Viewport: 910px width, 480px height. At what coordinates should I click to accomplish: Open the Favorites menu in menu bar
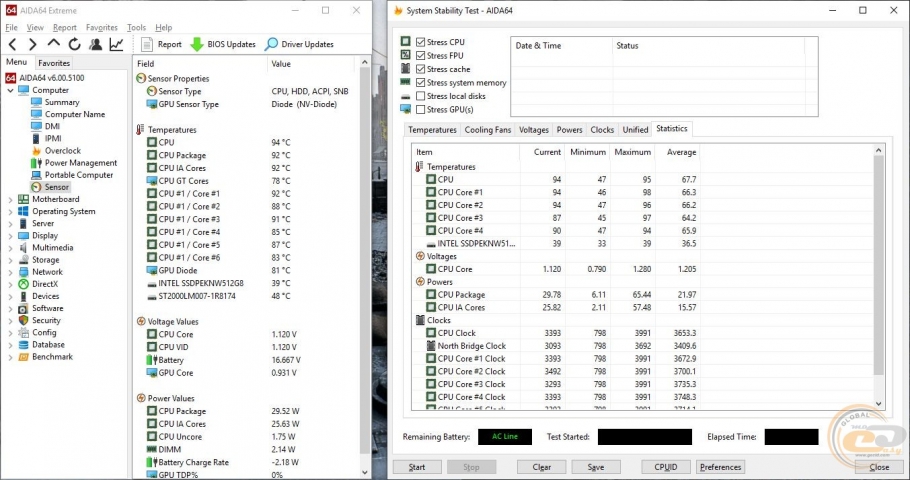pyautogui.click(x=102, y=27)
